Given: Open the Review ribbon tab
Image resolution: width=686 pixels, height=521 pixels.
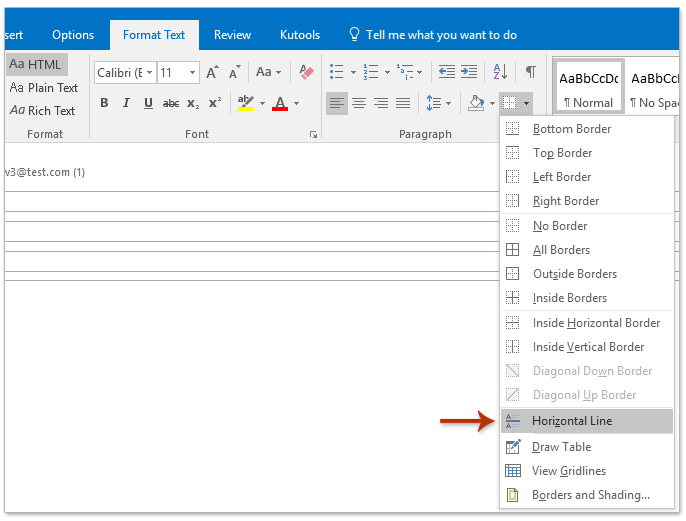Looking at the screenshot, I should click(x=232, y=35).
